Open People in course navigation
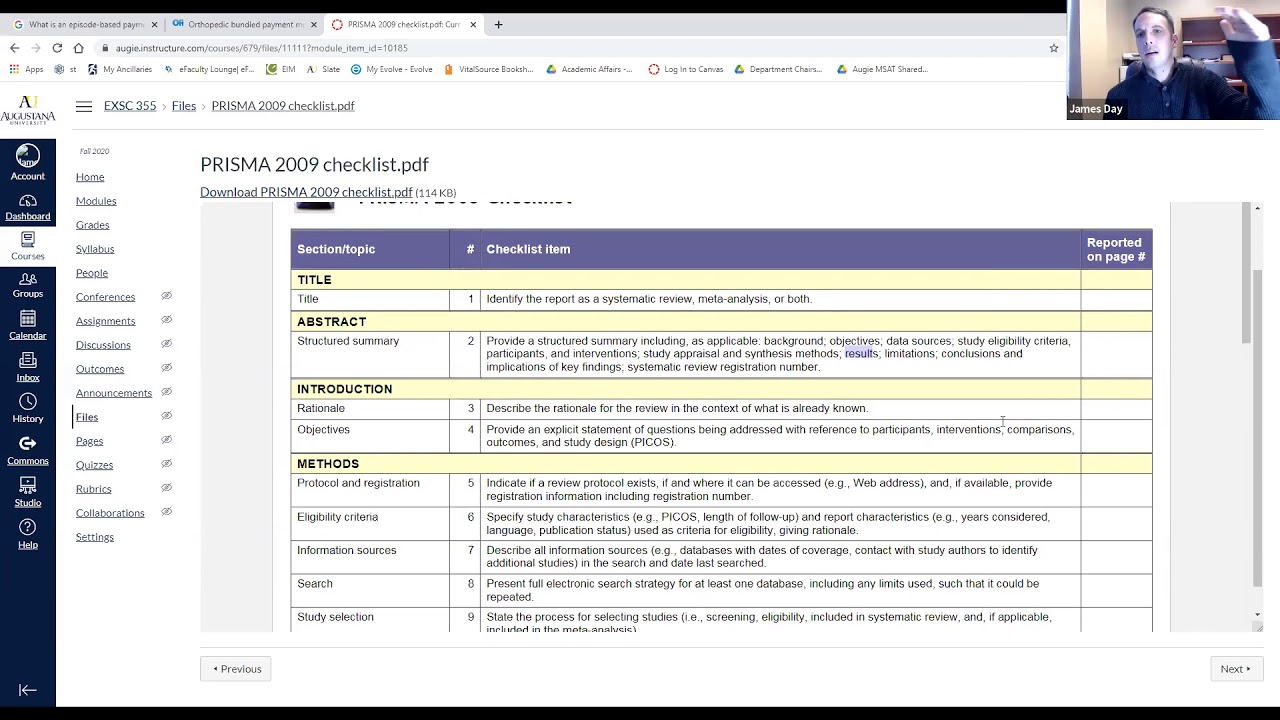This screenshot has height=720, width=1280. pyautogui.click(x=92, y=273)
